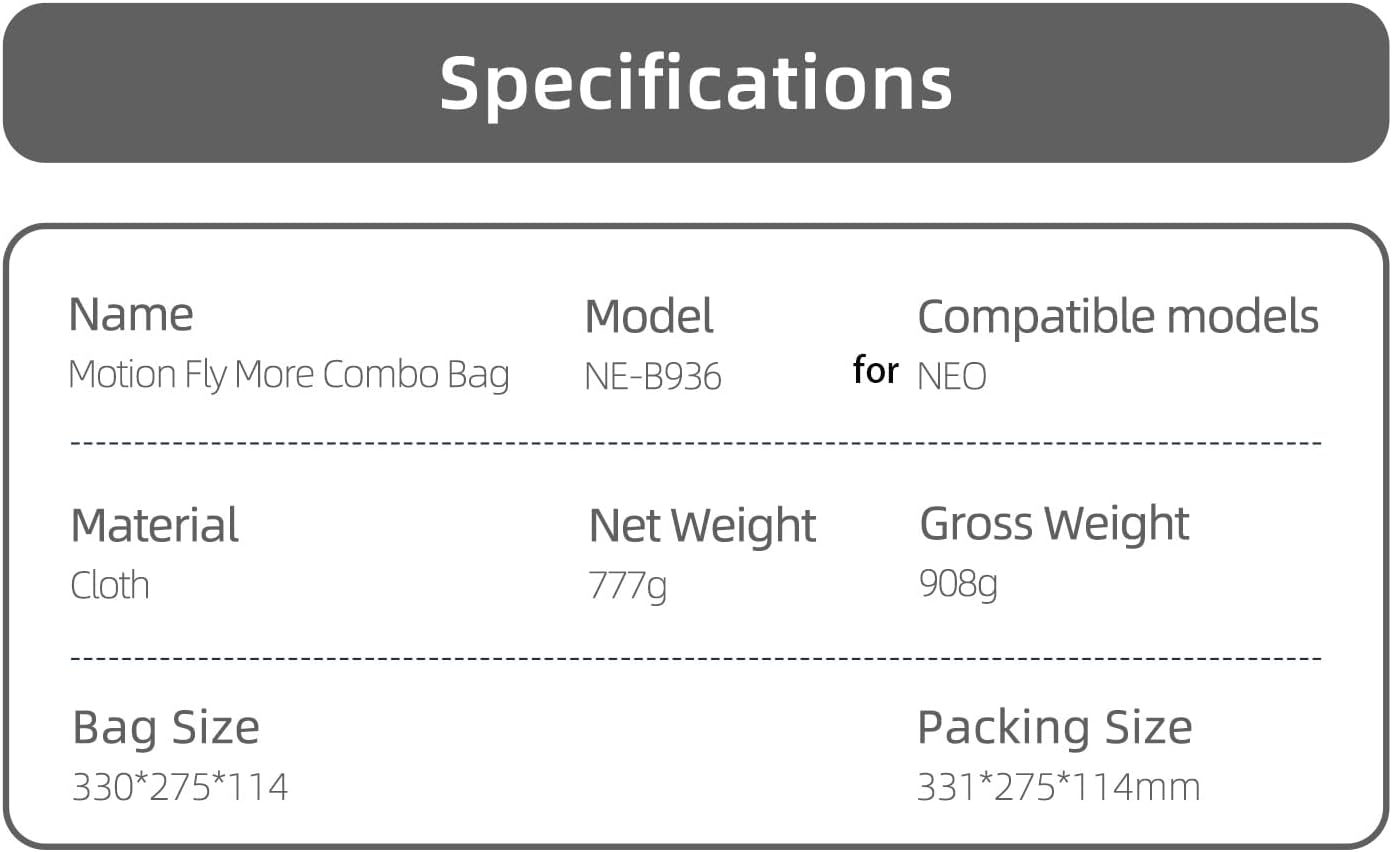Image resolution: width=1392 pixels, height=852 pixels.
Task: Click the Net Weight heading
Action: (703, 526)
